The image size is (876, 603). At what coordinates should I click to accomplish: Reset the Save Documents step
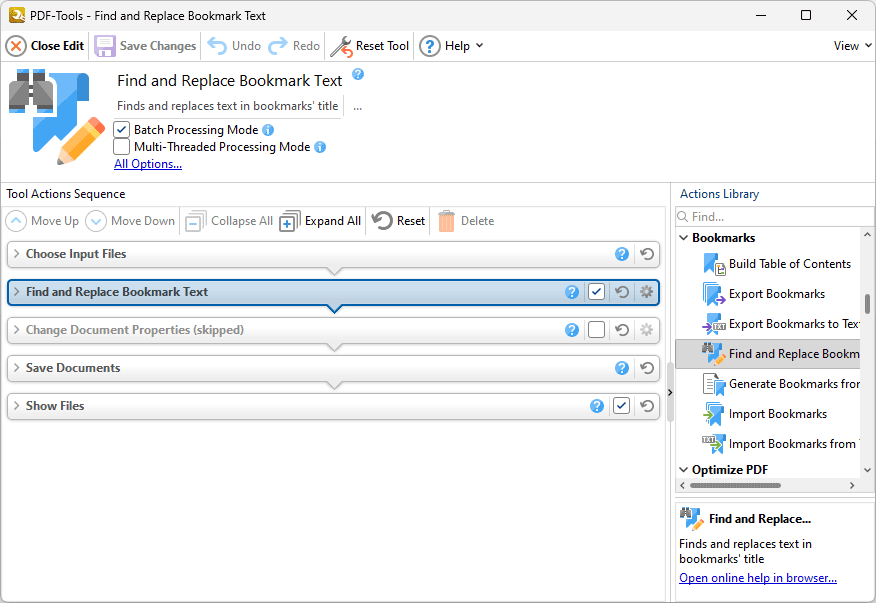pos(647,368)
